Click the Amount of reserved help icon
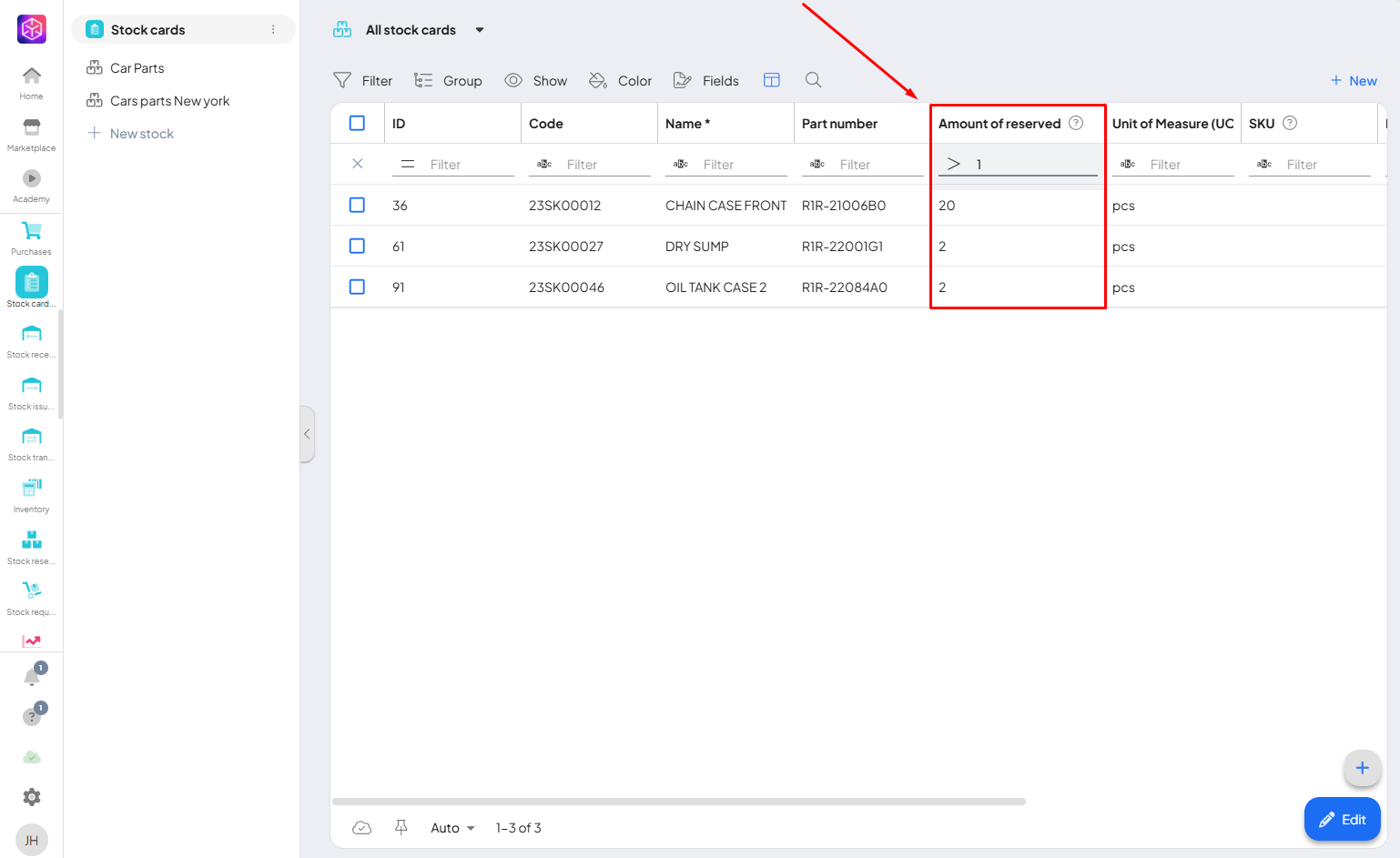 click(1076, 123)
